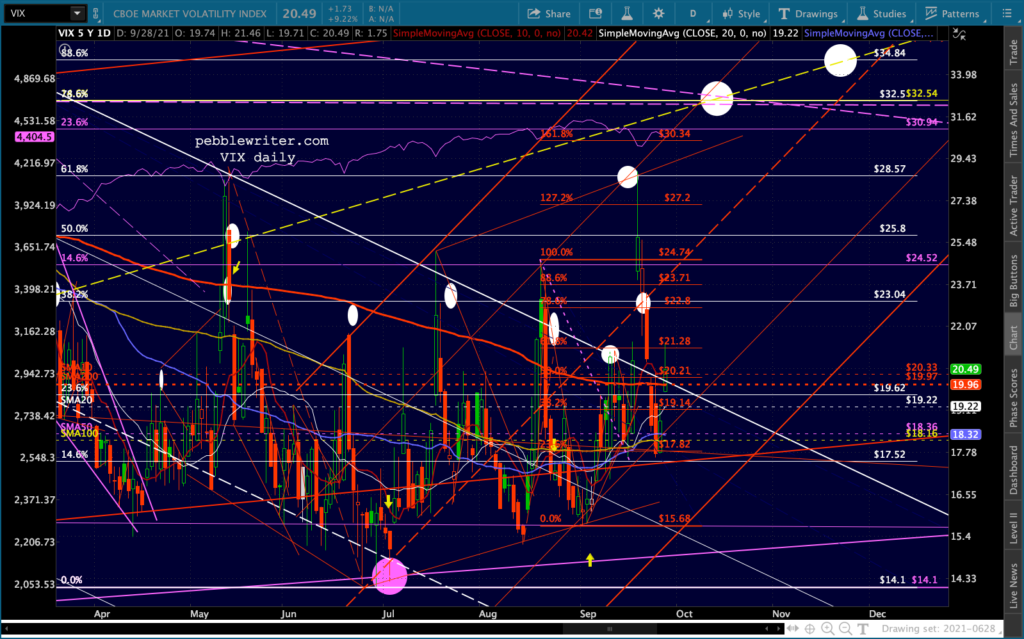
Task: Click the $30.34 red extension label
Action: pyautogui.click(x=674, y=133)
